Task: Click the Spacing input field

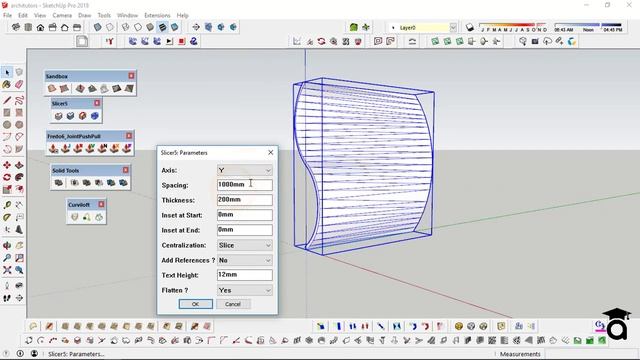Action: [244, 185]
